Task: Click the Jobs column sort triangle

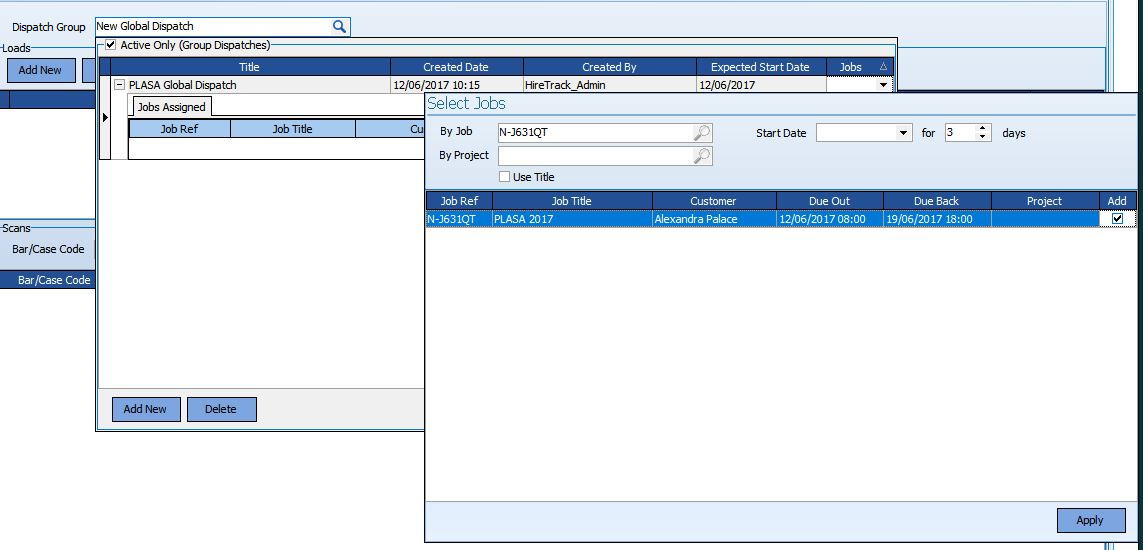Action: point(882,67)
